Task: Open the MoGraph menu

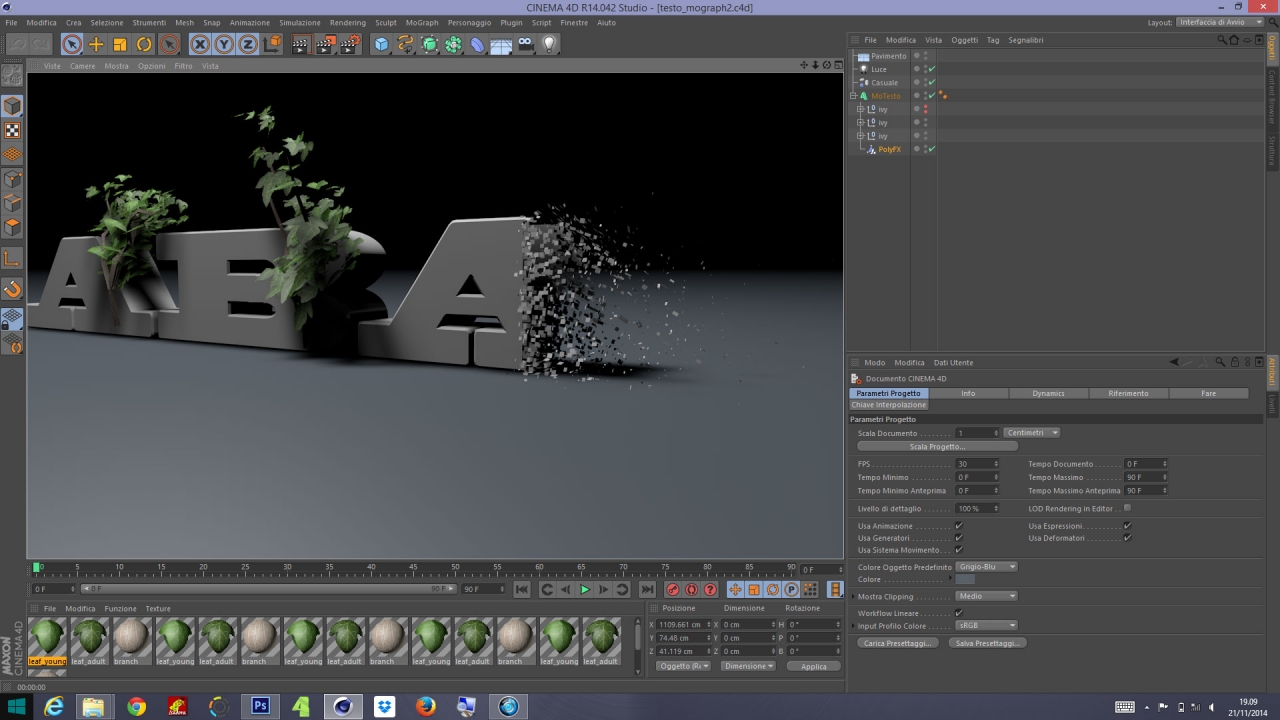Action: tap(422, 22)
